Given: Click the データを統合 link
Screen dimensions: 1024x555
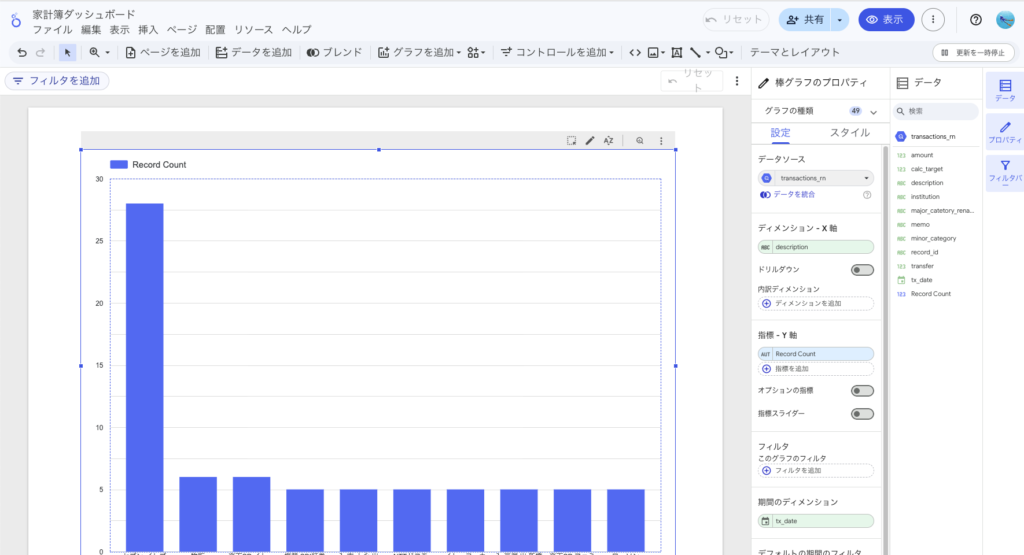Looking at the screenshot, I should [x=794, y=194].
